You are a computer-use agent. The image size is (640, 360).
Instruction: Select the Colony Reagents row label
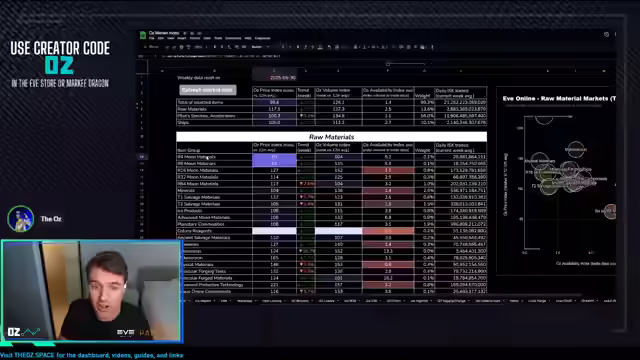click(194, 231)
